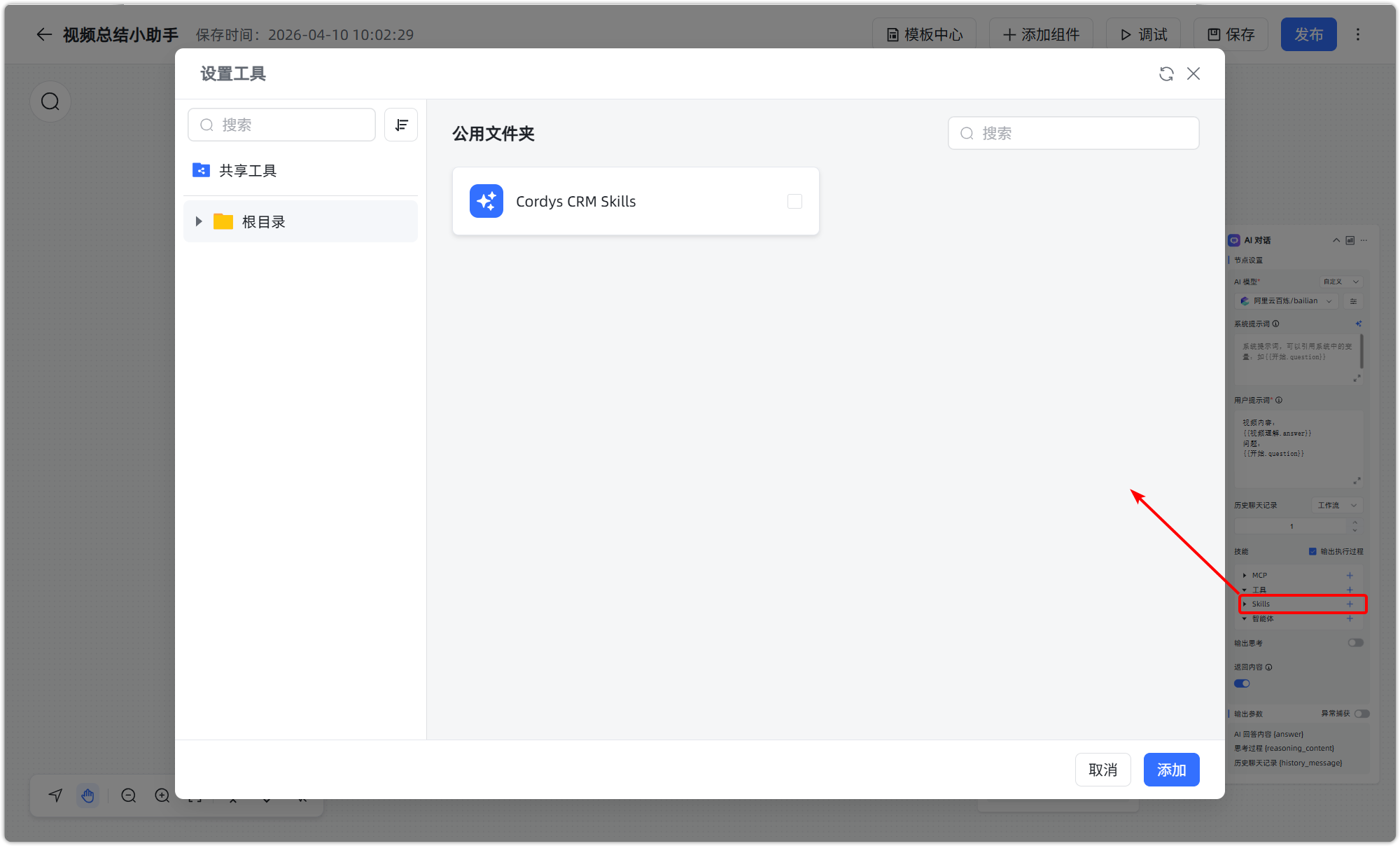Image resolution: width=1400 pixels, height=846 pixels.
Task: Select the pointer arrow tool in bottom toolbar
Action: (55, 796)
